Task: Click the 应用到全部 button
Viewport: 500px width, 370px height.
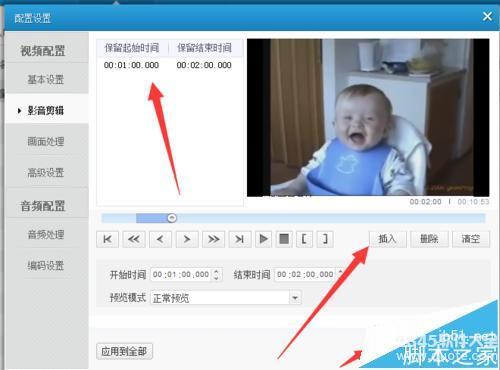Action: tap(124, 351)
